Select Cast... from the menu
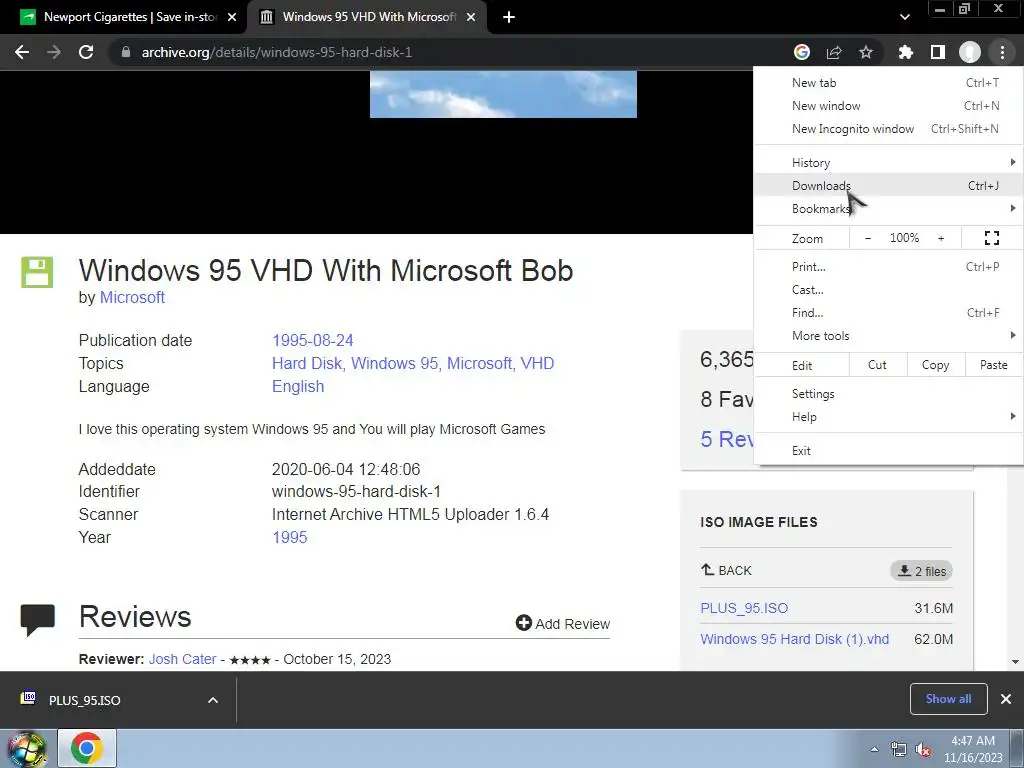 click(x=888, y=289)
